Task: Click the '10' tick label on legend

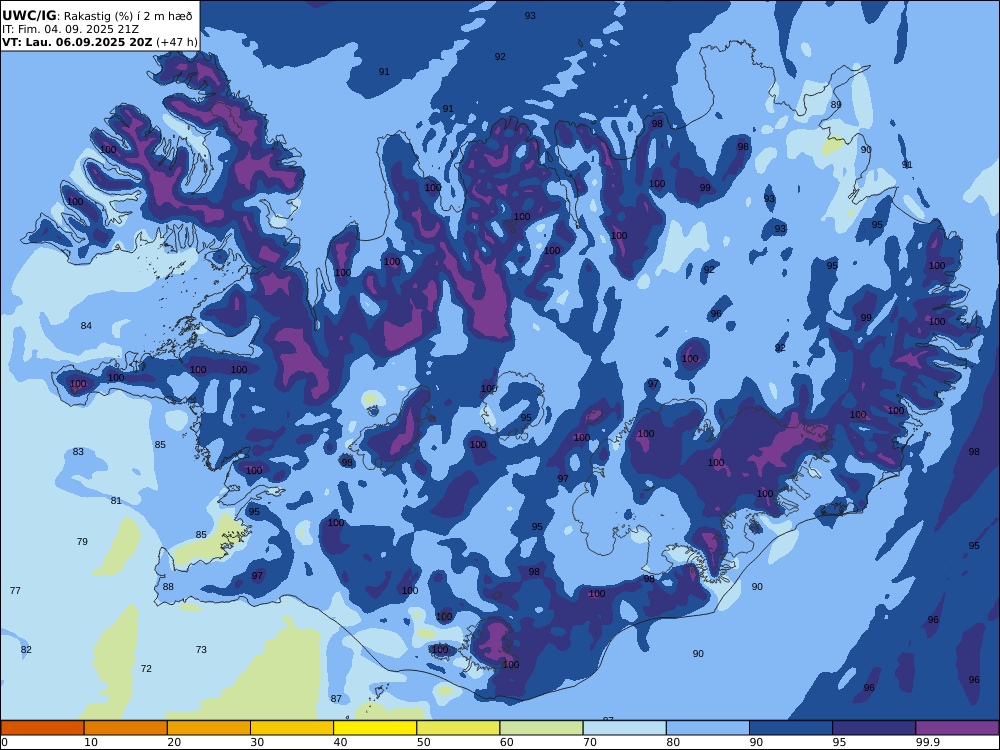Action: [x=91, y=742]
